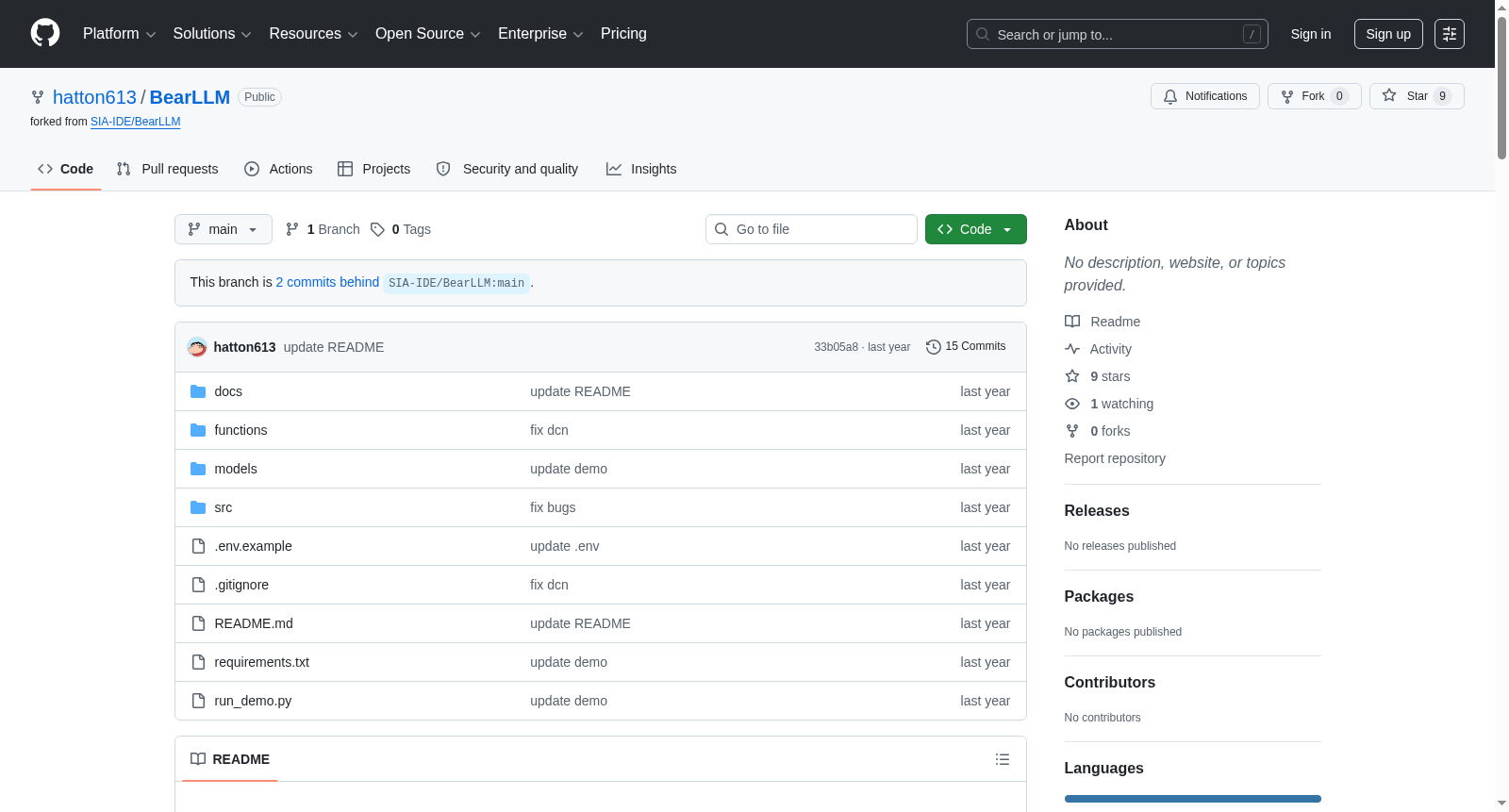
Task: Click the Notifications bell button
Action: 1204,96
